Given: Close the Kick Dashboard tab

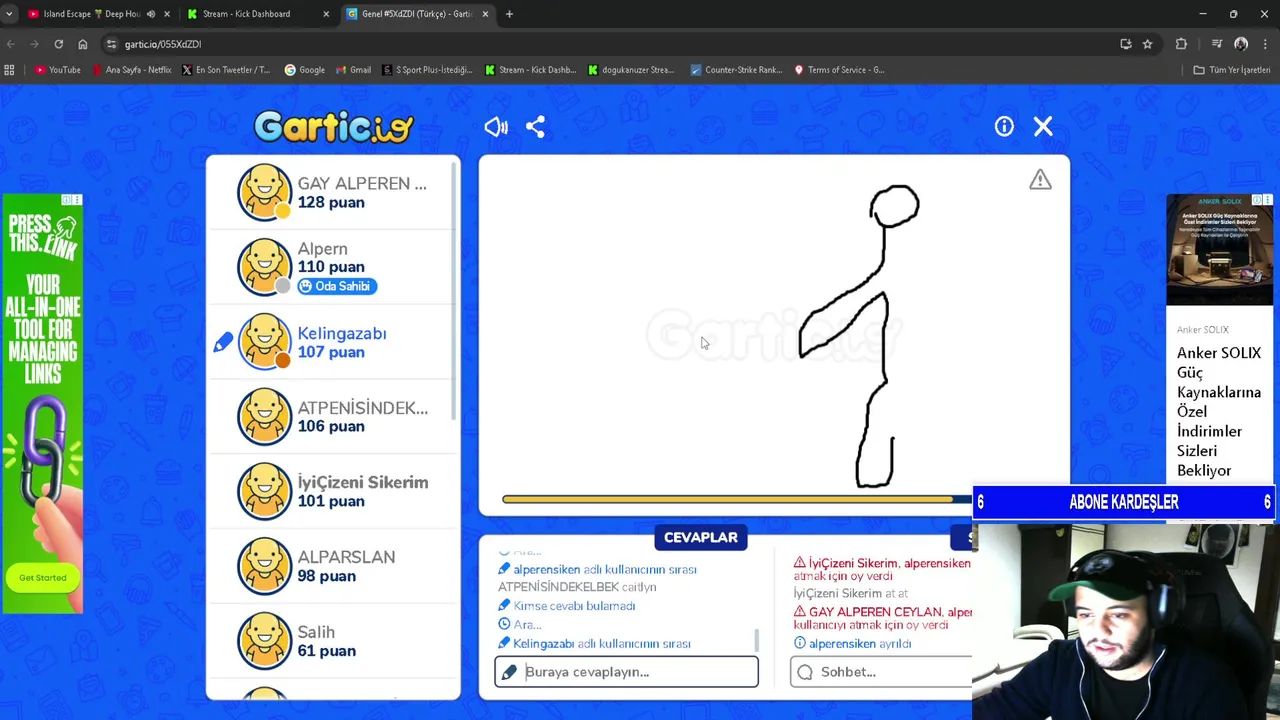Looking at the screenshot, I should pos(326,14).
